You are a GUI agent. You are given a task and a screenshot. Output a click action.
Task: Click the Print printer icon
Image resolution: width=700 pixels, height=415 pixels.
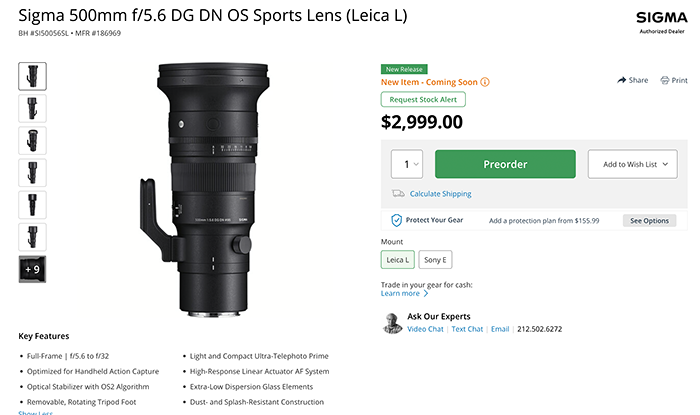pos(664,80)
